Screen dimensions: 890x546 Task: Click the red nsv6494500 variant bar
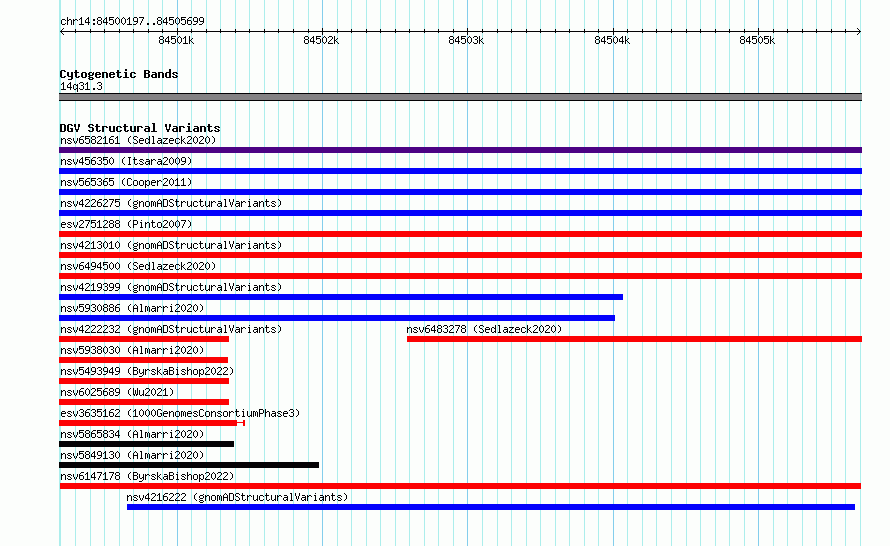460,276
